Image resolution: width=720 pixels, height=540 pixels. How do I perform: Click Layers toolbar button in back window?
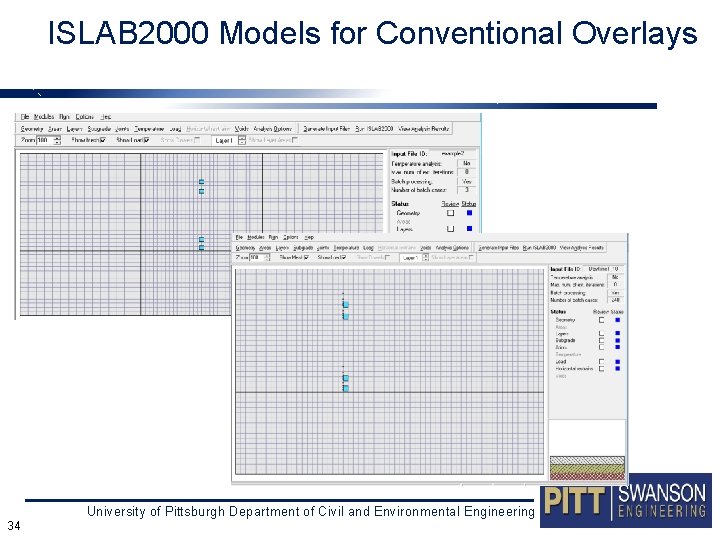point(74,129)
